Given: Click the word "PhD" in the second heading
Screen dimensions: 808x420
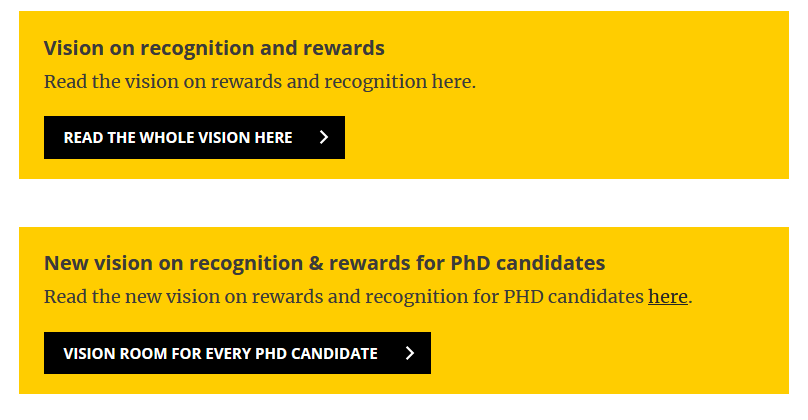Looking at the screenshot, I should pos(470,264).
